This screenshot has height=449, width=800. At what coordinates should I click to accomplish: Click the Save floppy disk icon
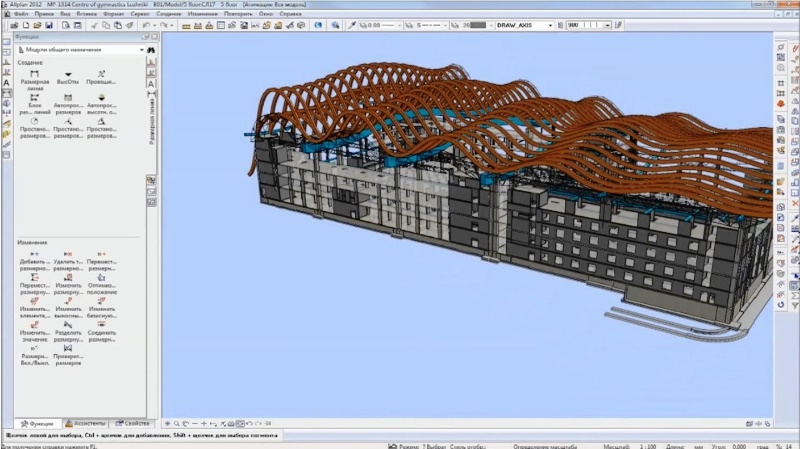[x=49, y=25]
